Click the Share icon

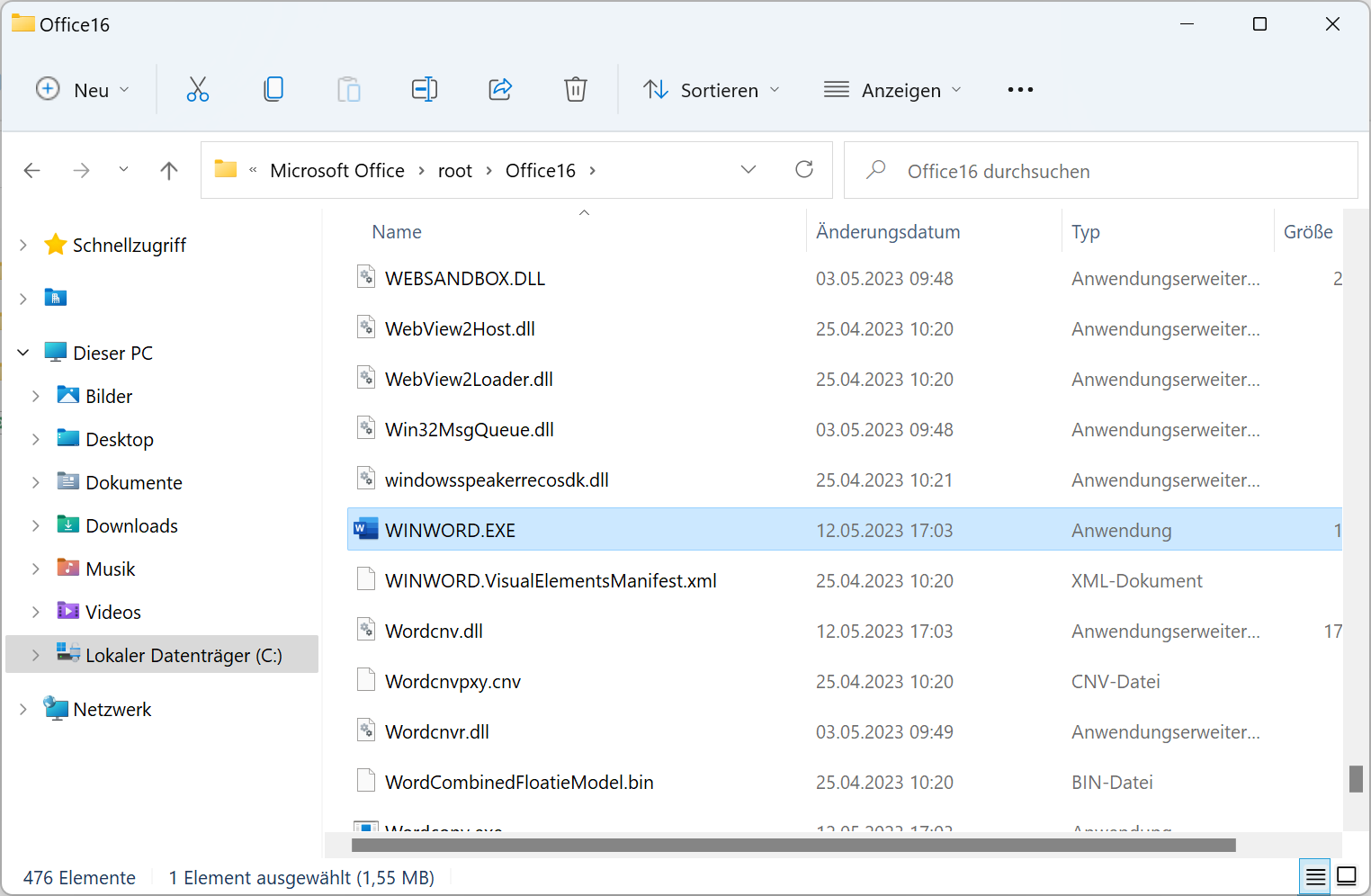[x=500, y=89]
